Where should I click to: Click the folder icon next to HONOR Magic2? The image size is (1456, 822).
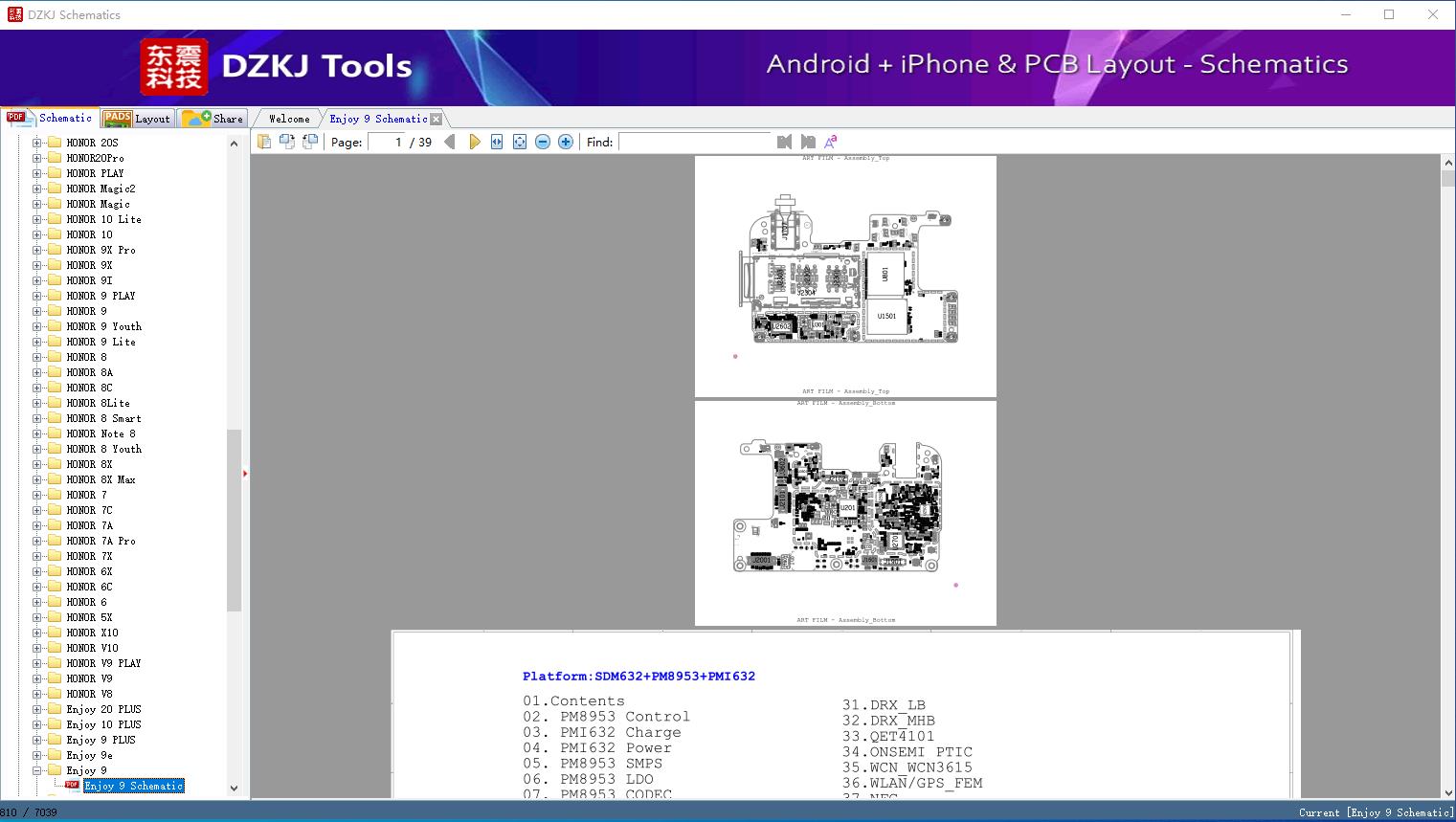(x=55, y=189)
